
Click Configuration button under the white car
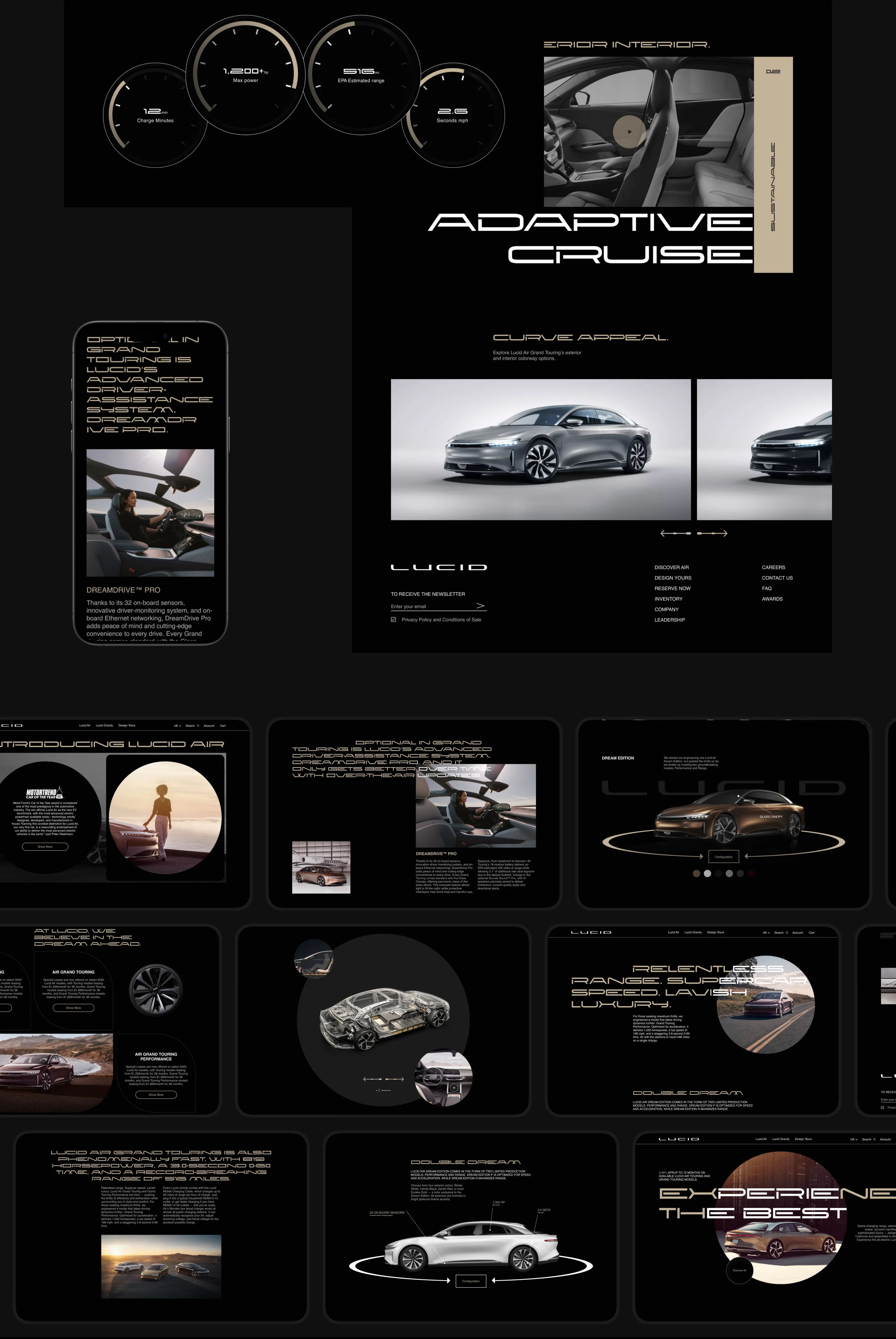tap(471, 1281)
